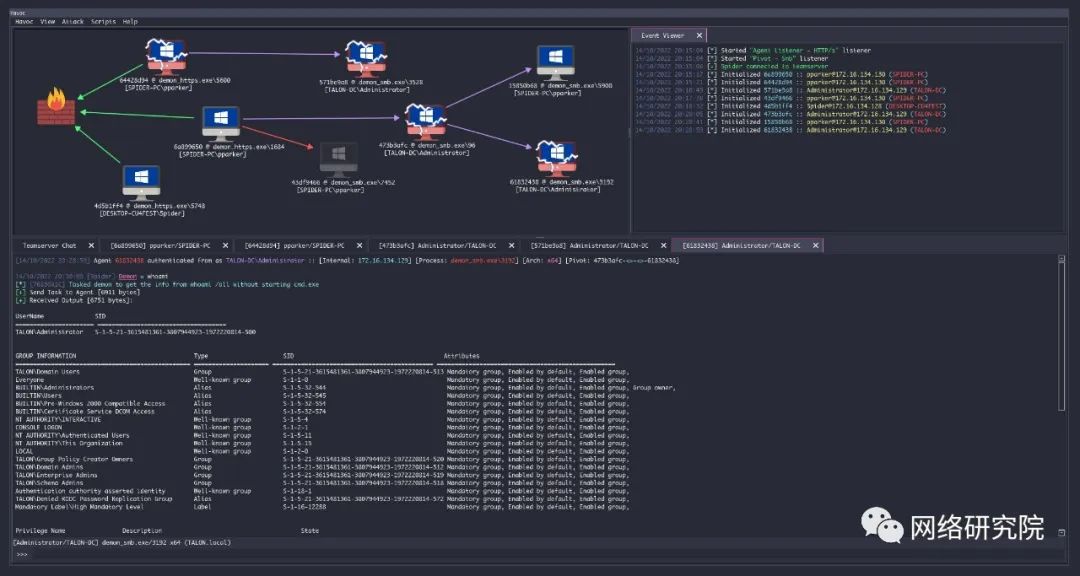Close the [571be9a8] Administrator/TALON-DC tab

(663, 245)
